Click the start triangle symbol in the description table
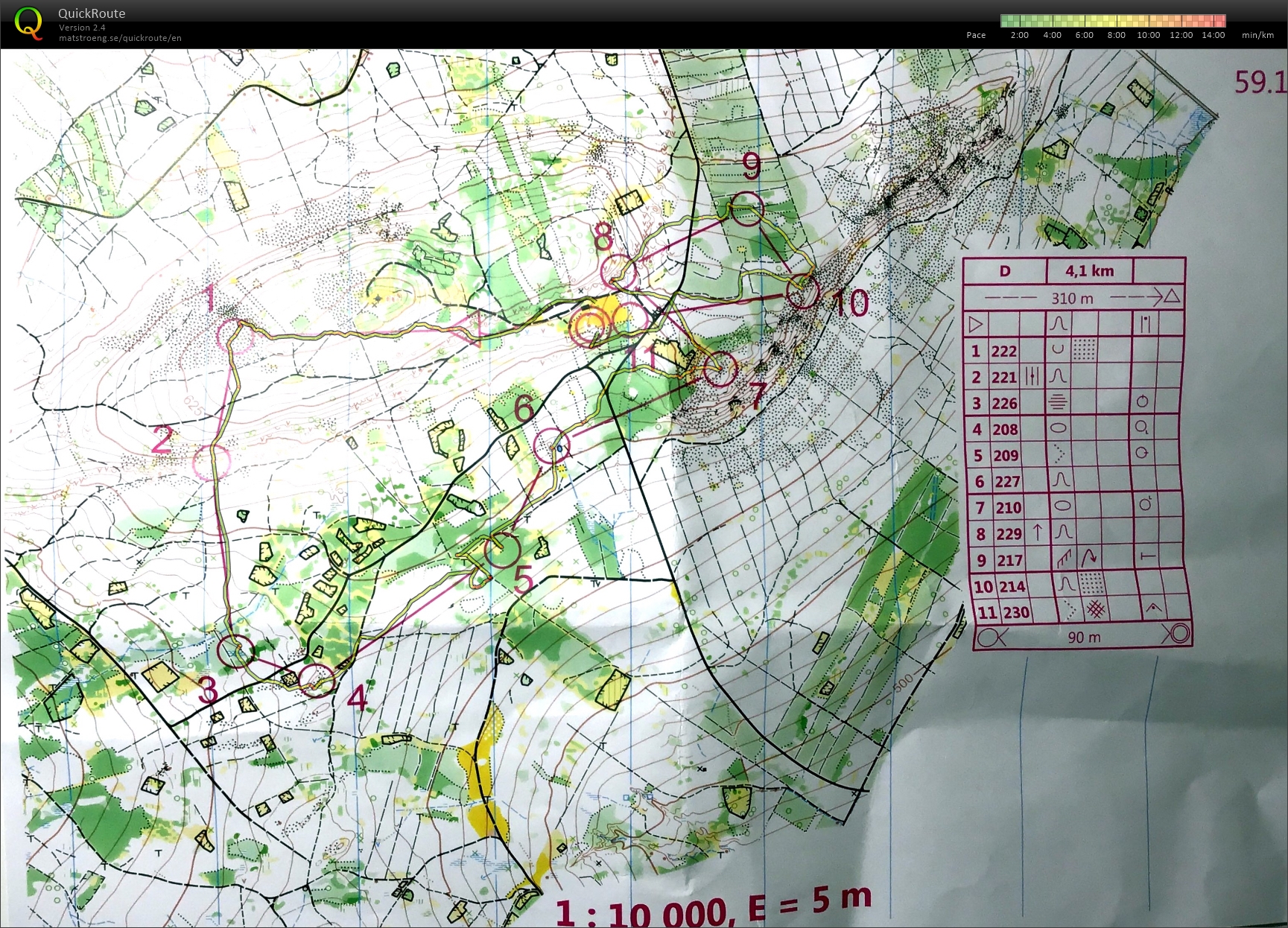This screenshot has height=928, width=1288. coord(975,325)
